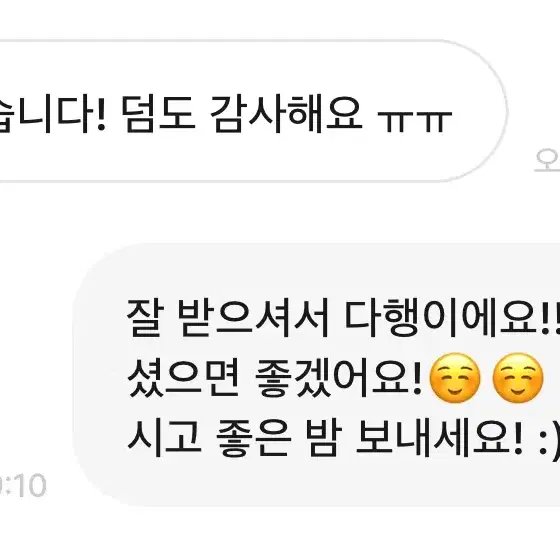The width and height of the screenshot is (560, 560).
Task: Click the word 셨으면
Action: 184,378
